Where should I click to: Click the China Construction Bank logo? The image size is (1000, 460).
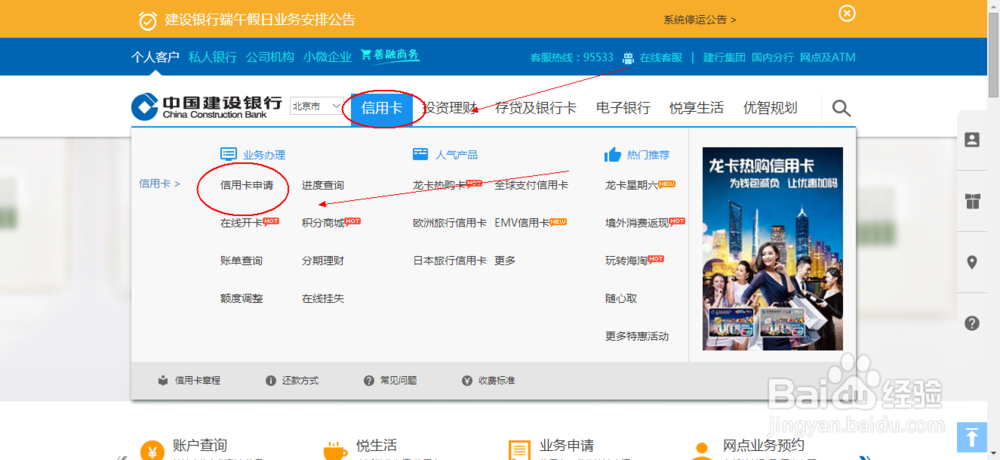(x=206, y=107)
